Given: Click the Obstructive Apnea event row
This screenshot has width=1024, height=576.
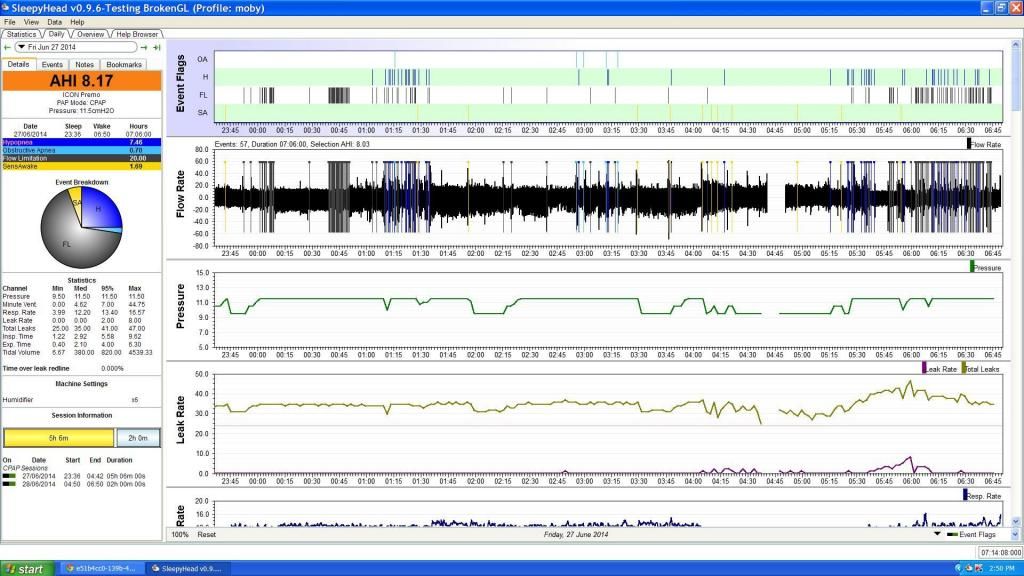Looking at the screenshot, I should coord(82,150).
